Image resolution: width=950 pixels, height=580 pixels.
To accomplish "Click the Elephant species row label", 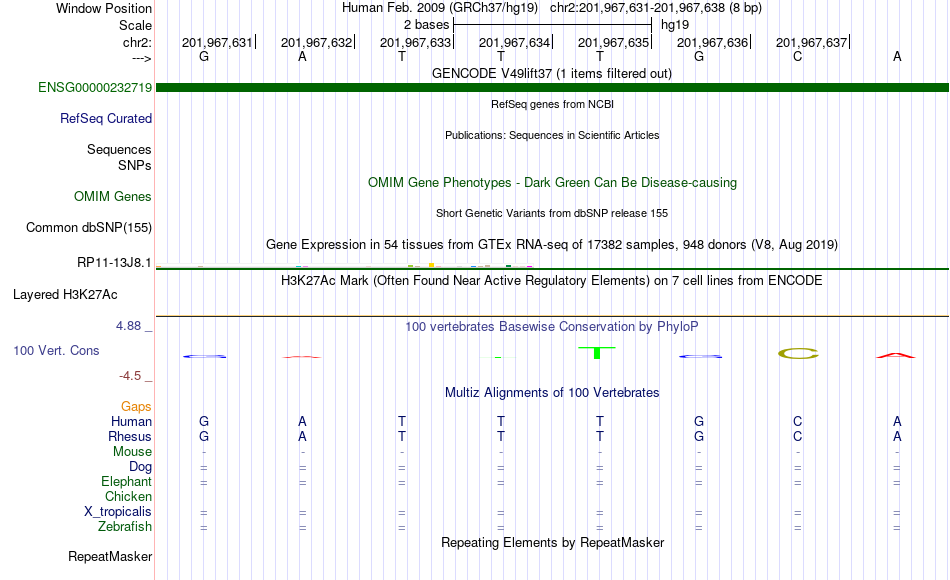I will (x=127, y=481).
